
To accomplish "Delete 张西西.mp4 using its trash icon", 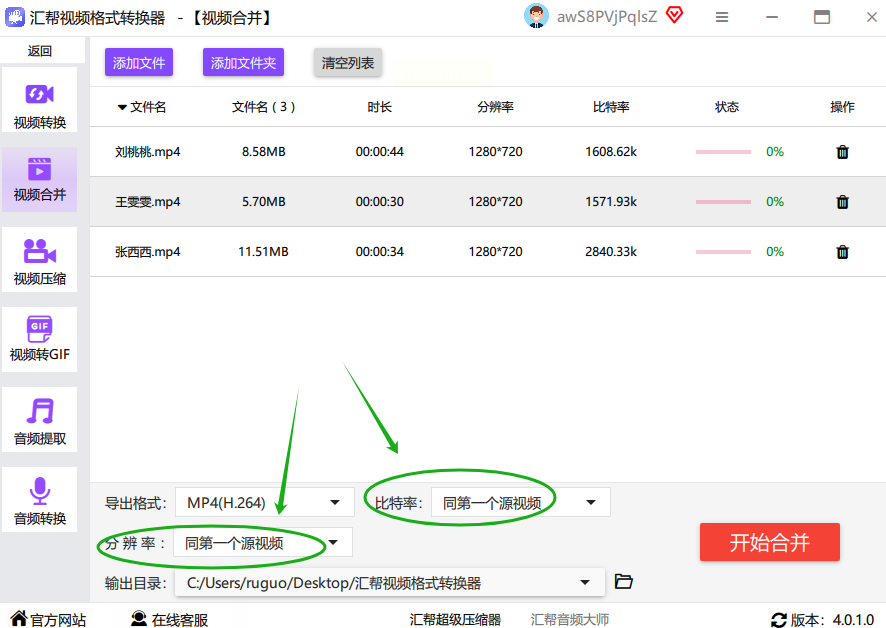I will (842, 252).
